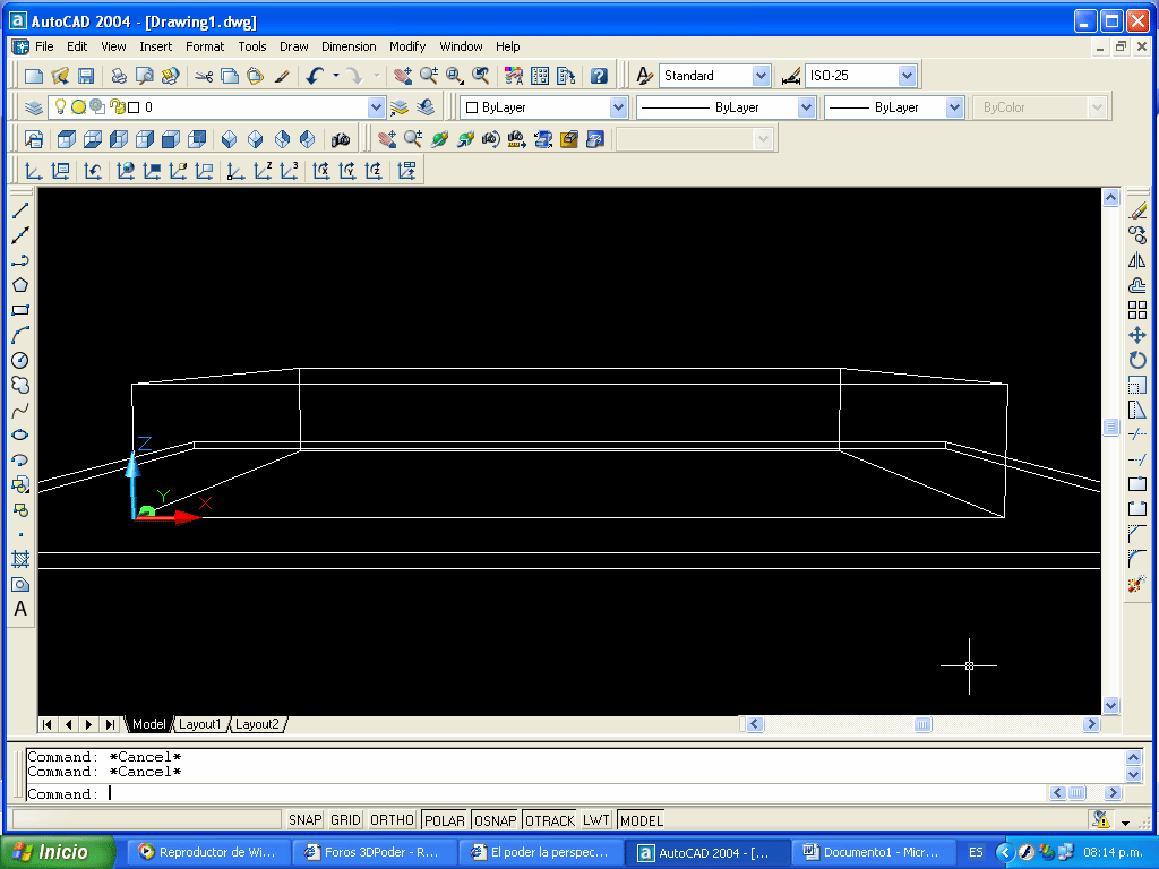
Task: Select the Circle draw tool
Action: click(x=20, y=361)
